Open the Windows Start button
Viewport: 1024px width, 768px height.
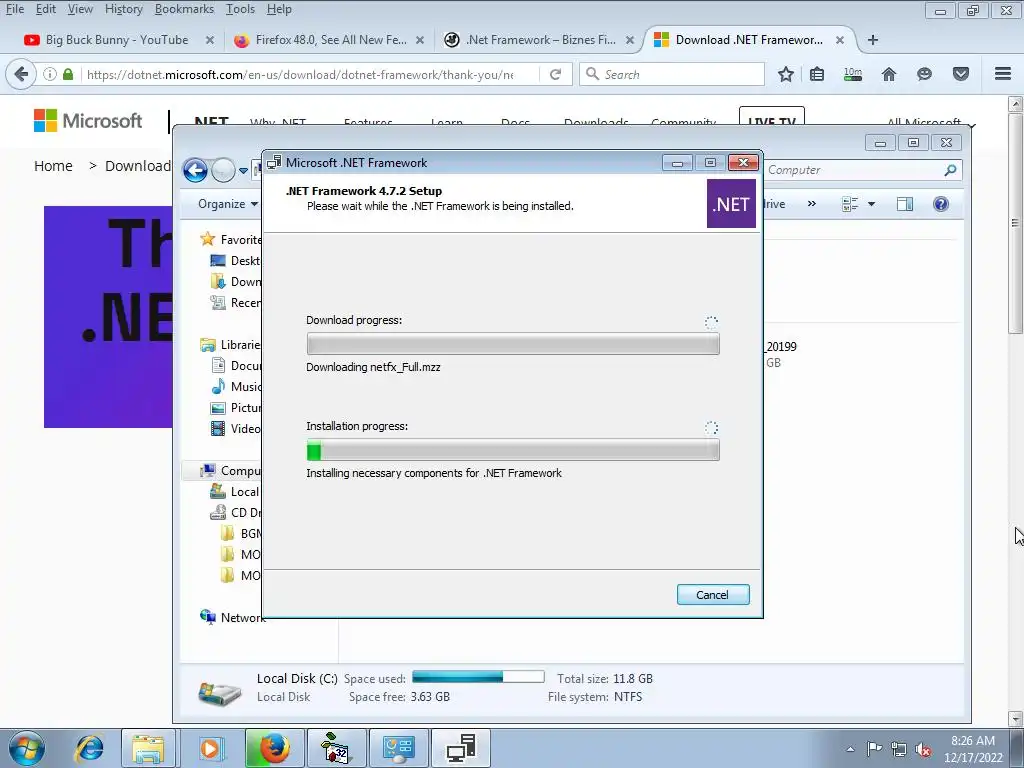(x=27, y=748)
